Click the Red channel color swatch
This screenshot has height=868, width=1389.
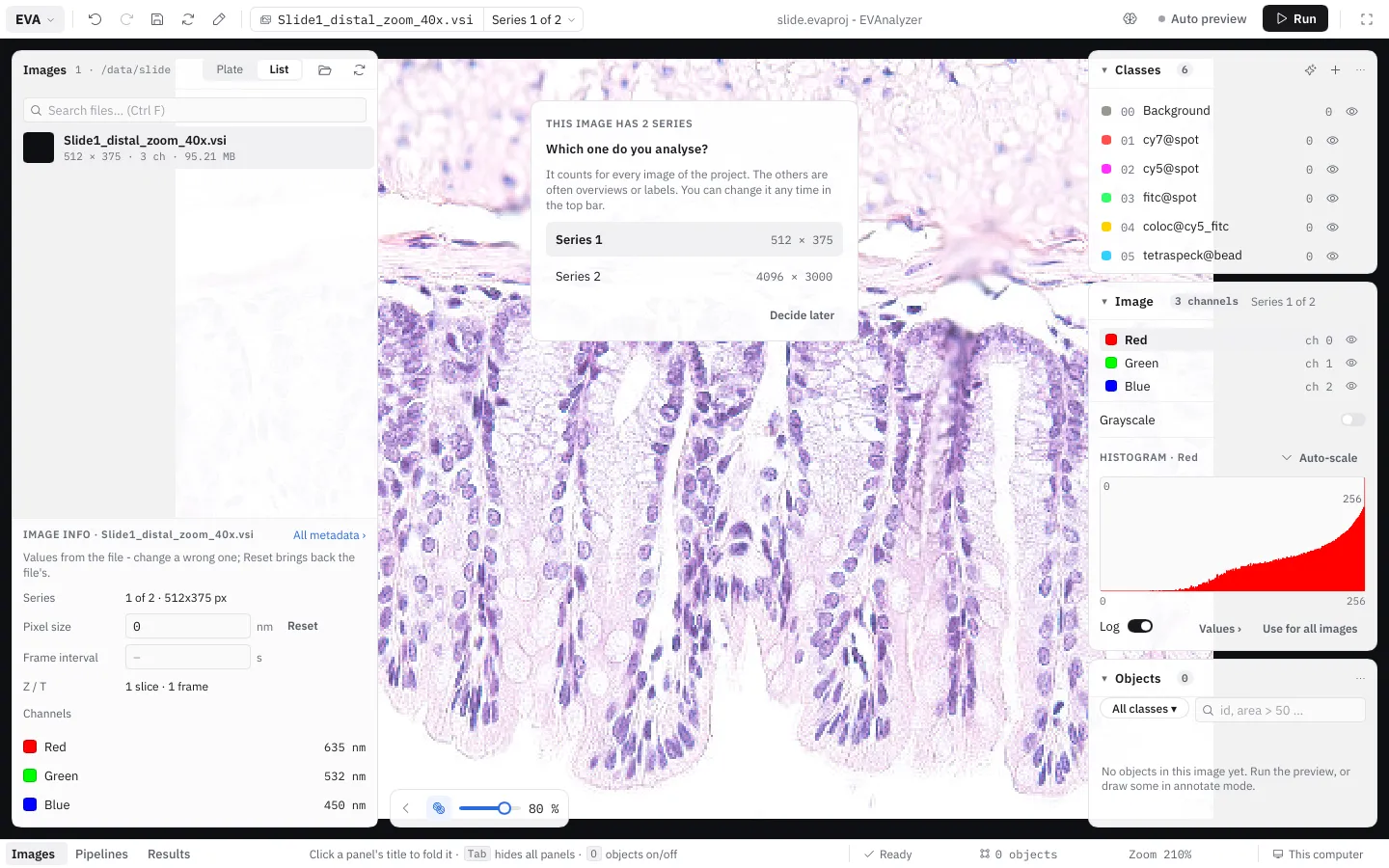[x=1111, y=340]
